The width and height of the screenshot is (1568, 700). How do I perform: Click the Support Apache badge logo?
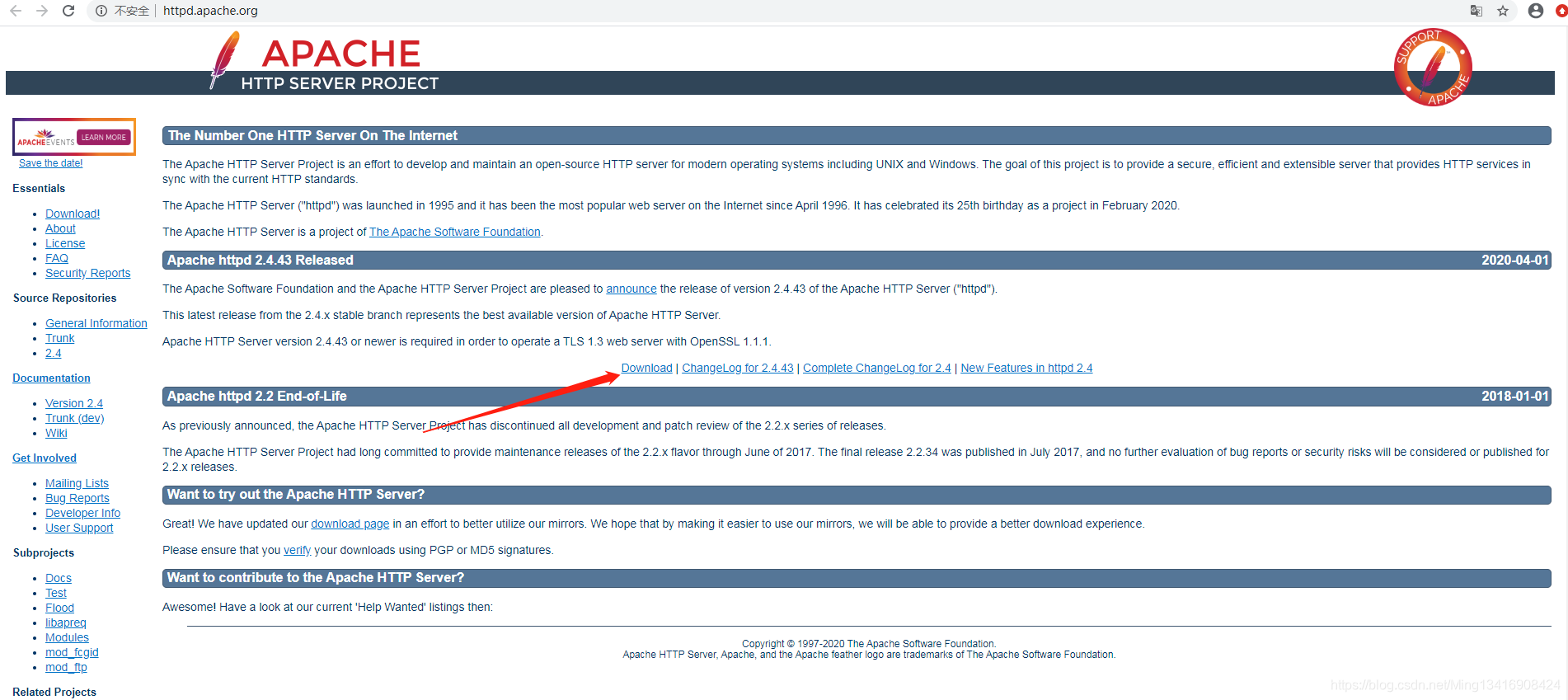(1433, 68)
